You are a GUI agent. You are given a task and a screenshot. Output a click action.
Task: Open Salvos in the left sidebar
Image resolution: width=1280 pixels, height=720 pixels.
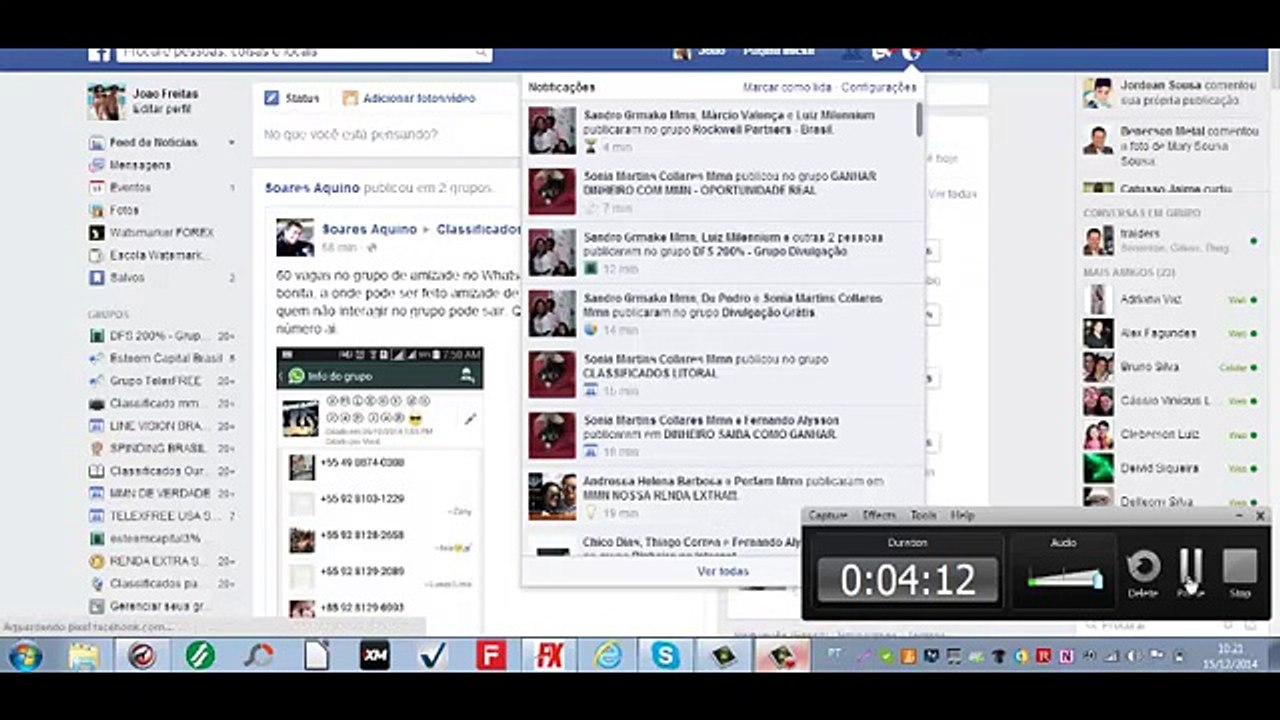(126, 277)
